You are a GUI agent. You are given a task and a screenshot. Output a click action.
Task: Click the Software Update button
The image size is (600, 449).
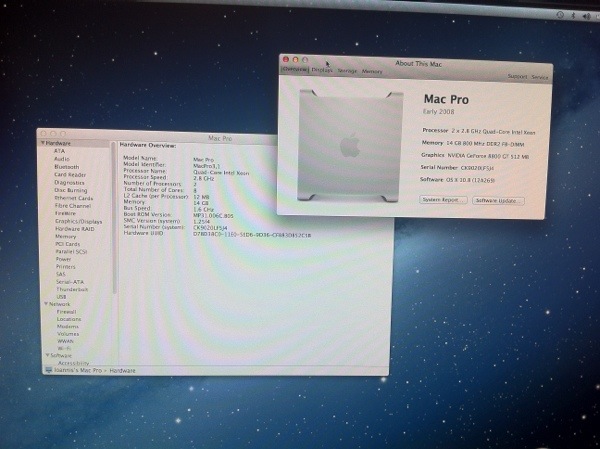[498, 201]
